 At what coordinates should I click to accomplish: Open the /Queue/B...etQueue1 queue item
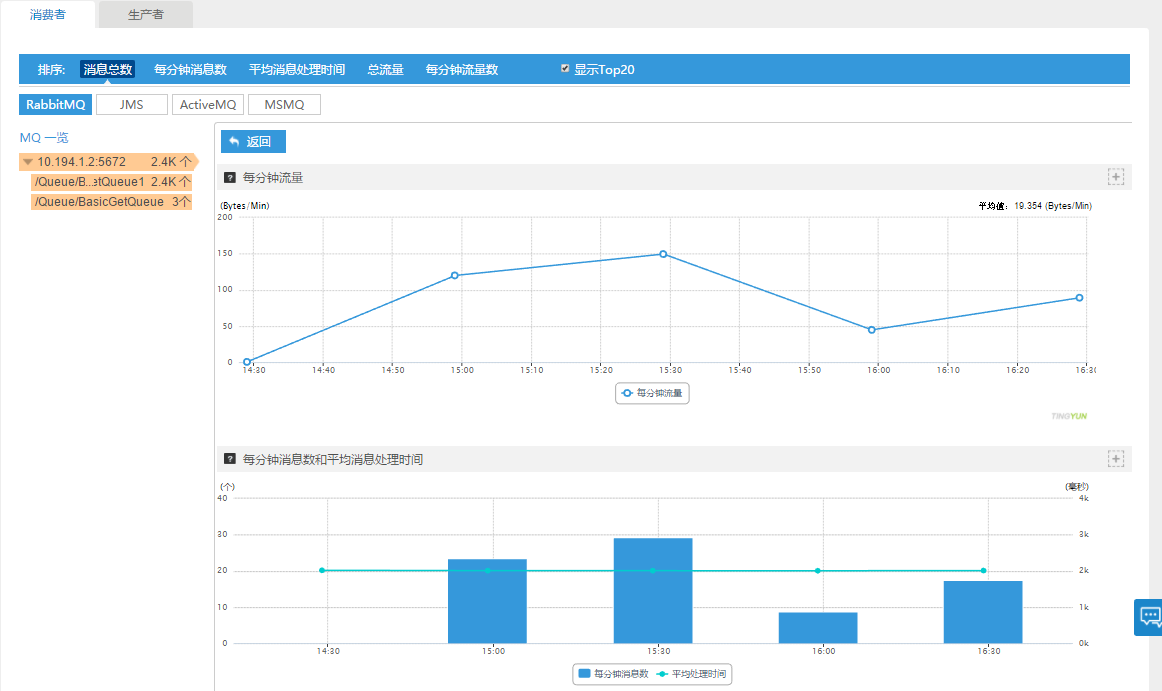click(112, 182)
